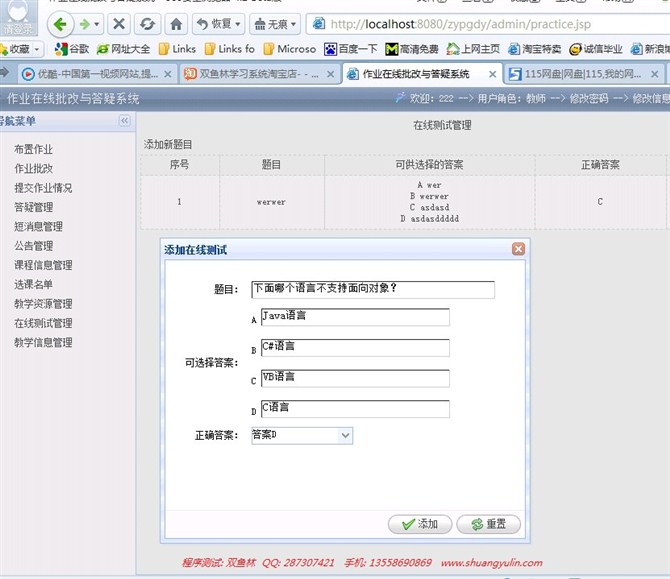Image resolution: width=670 pixels, height=579 pixels.
Task: Click the 修改密码 link in header
Action: pos(588,99)
